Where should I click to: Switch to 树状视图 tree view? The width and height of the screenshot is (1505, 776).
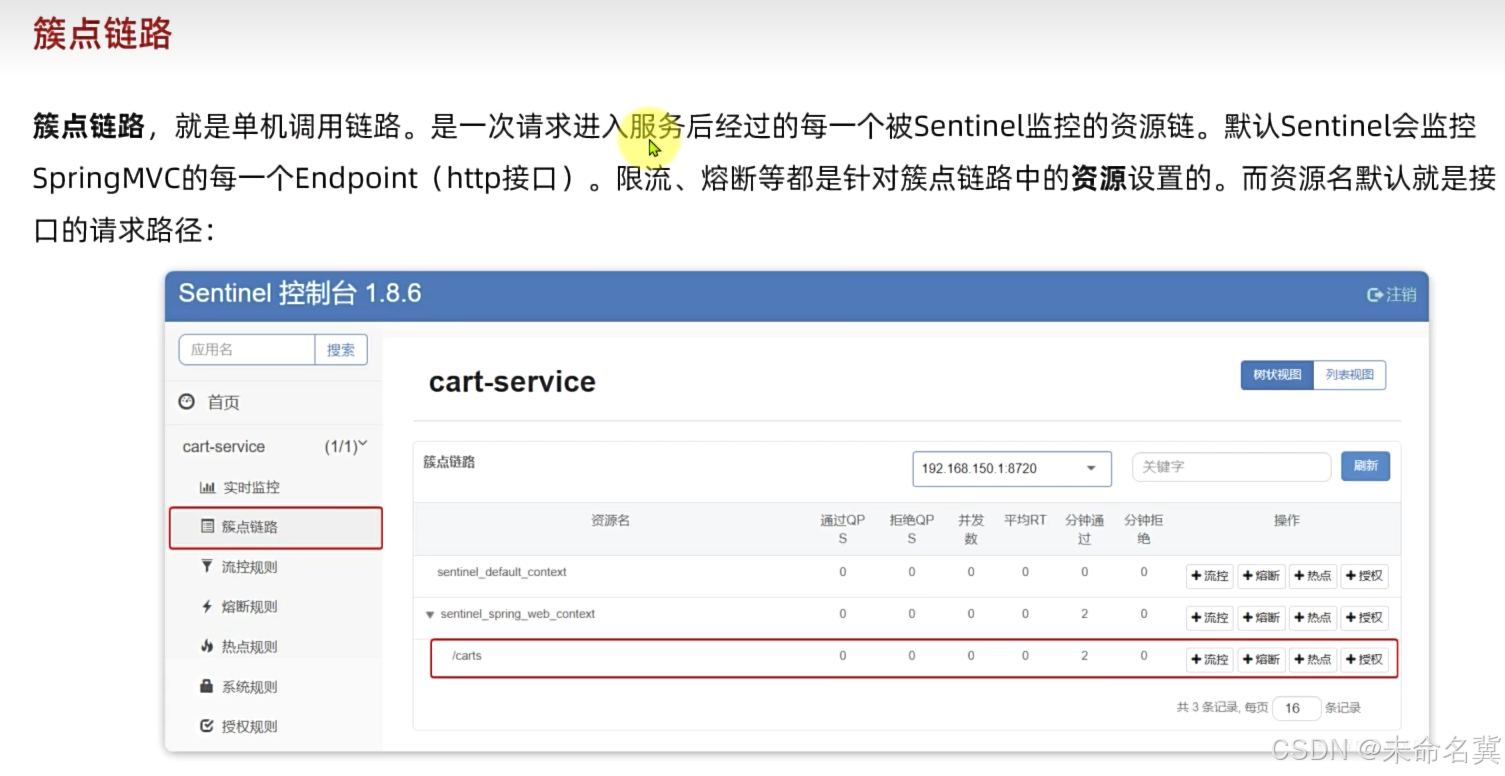point(1277,375)
